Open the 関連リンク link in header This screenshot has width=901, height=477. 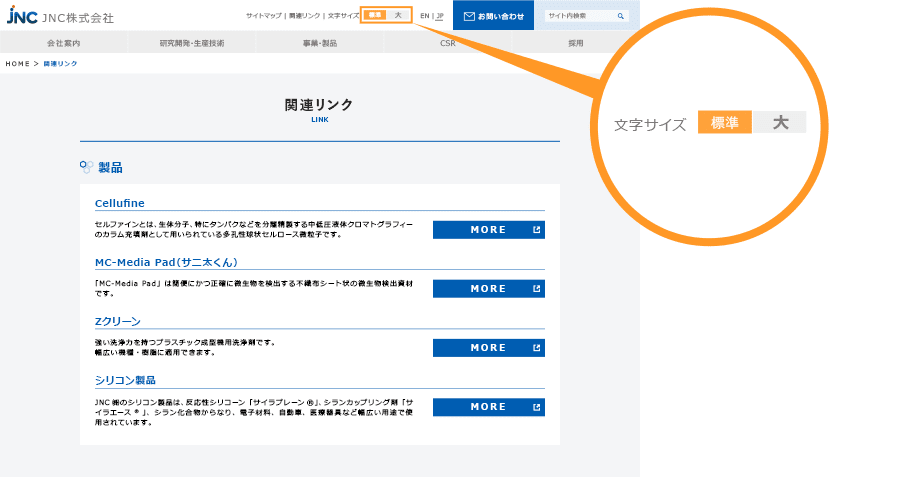(305, 16)
